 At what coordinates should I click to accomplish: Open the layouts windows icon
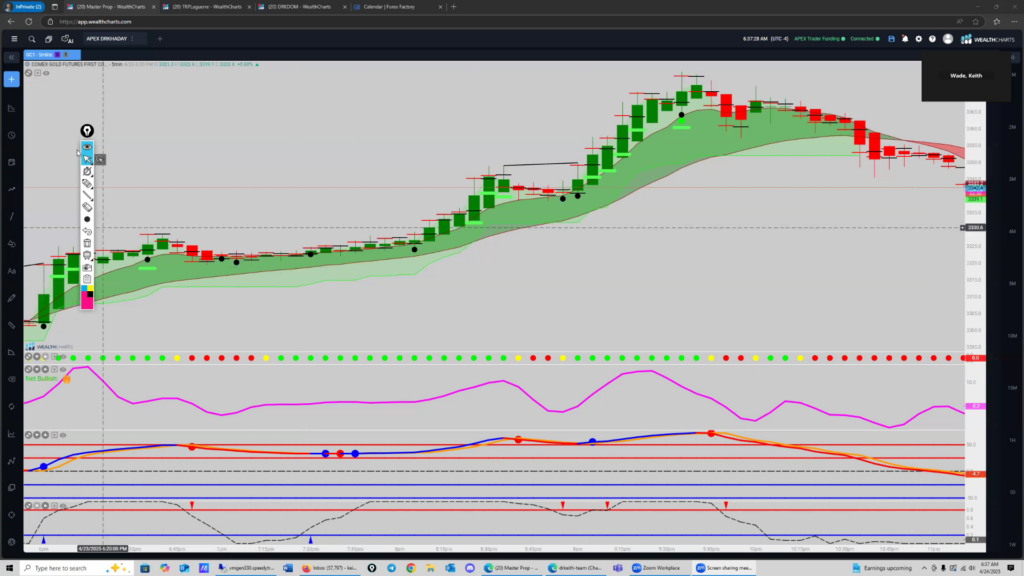click(48, 39)
